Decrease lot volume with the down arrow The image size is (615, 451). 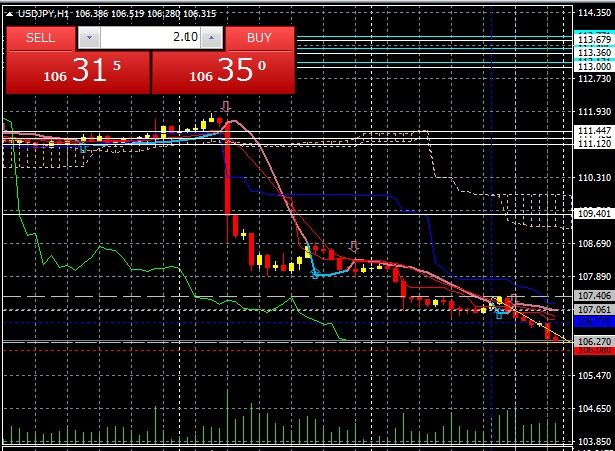tap(89, 38)
